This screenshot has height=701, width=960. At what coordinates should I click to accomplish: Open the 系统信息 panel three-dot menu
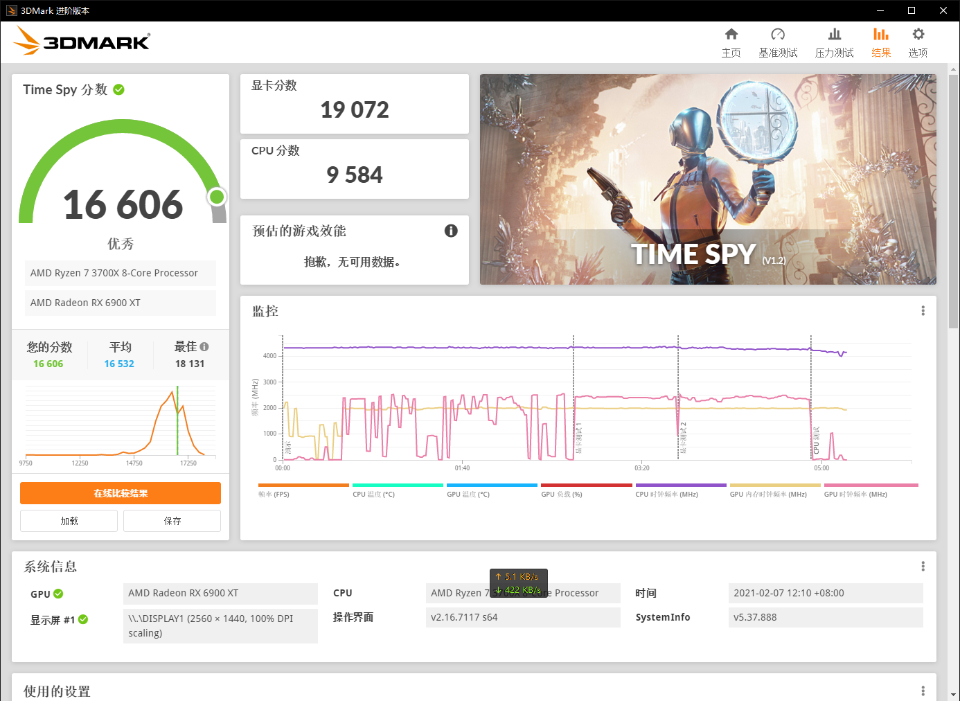pyautogui.click(x=923, y=566)
